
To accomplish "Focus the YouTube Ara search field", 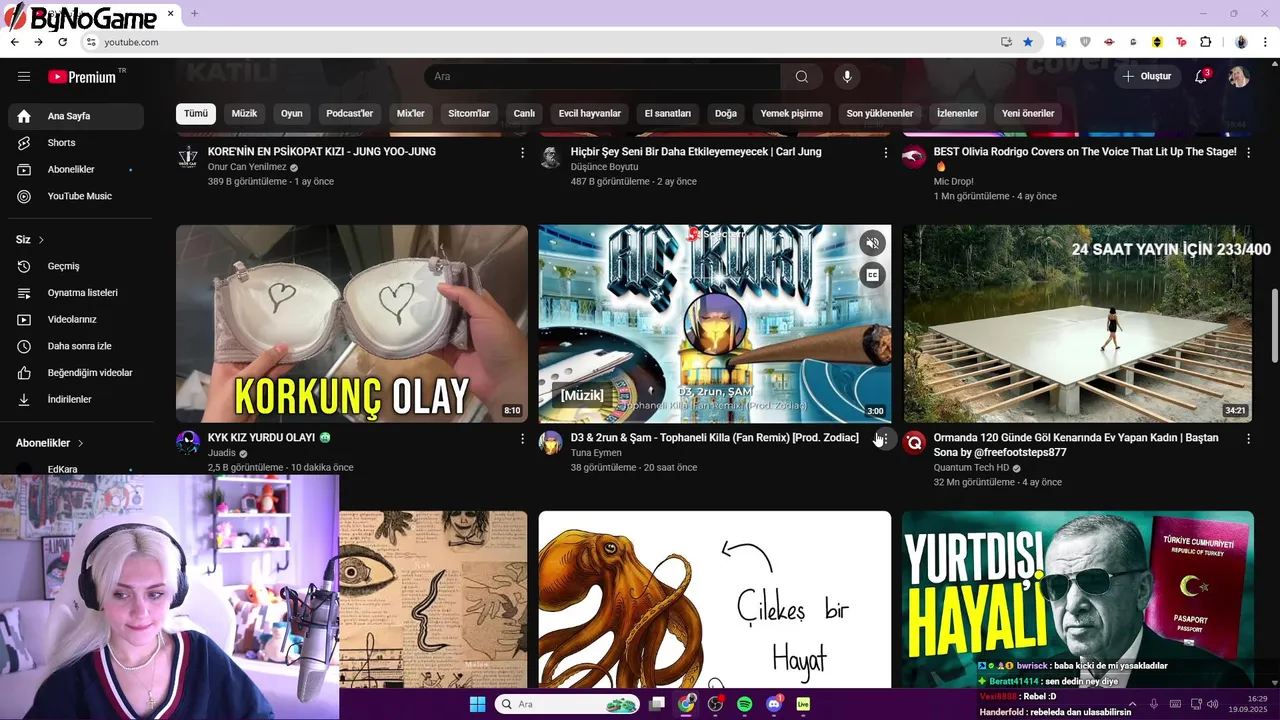I will 602,77.
